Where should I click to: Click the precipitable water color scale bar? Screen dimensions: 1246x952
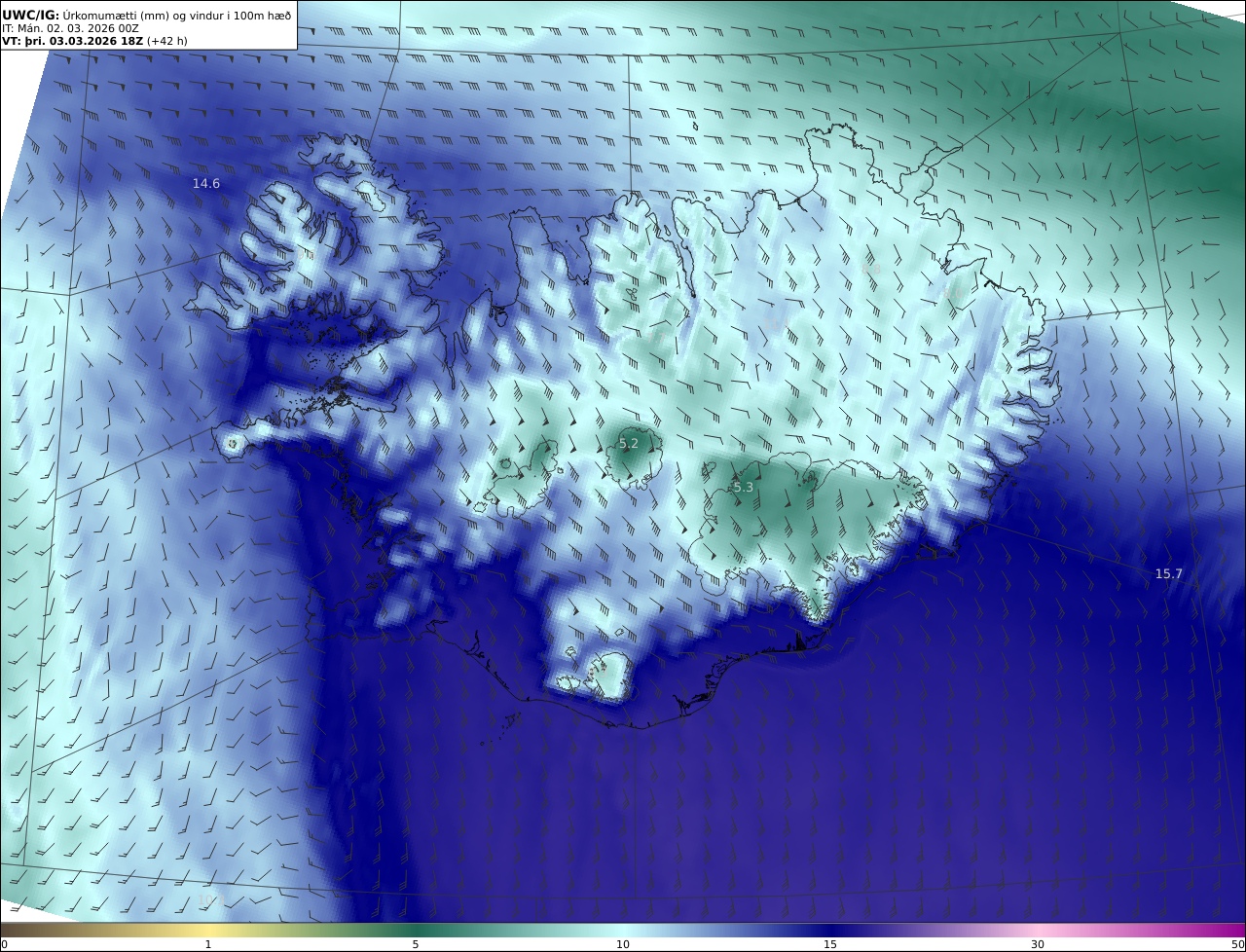click(623, 930)
